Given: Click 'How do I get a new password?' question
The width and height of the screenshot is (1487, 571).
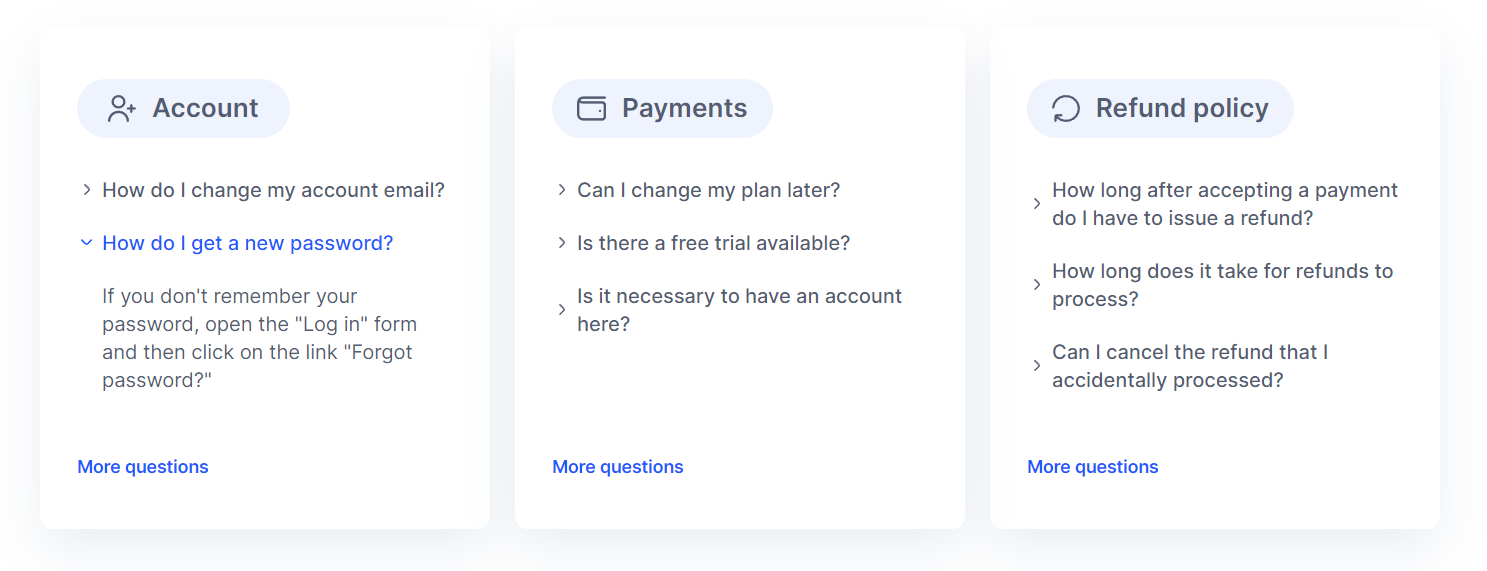Looking at the screenshot, I should click(248, 243).
